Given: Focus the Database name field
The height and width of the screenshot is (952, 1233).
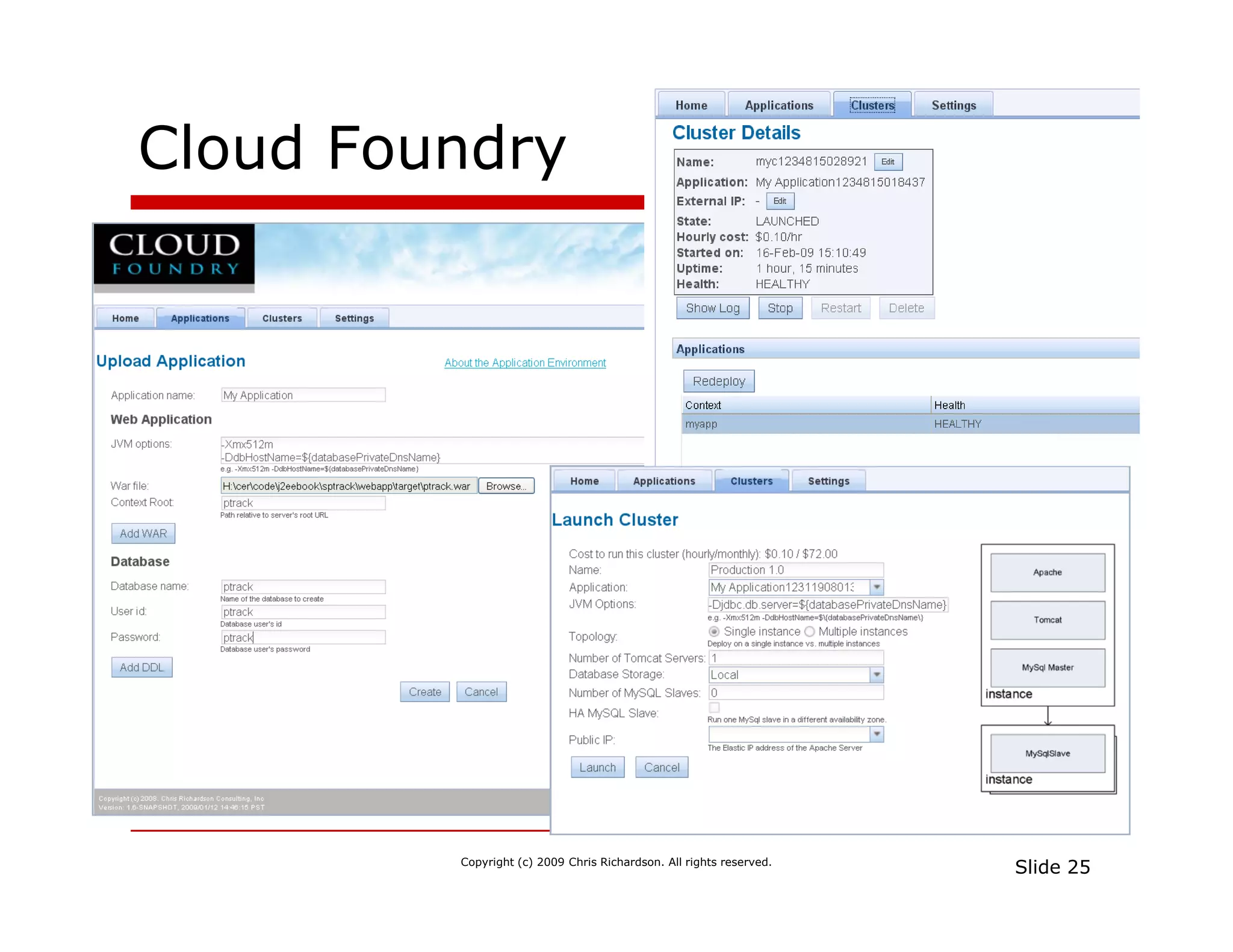Looking at the screenshot, I should 303,586.
